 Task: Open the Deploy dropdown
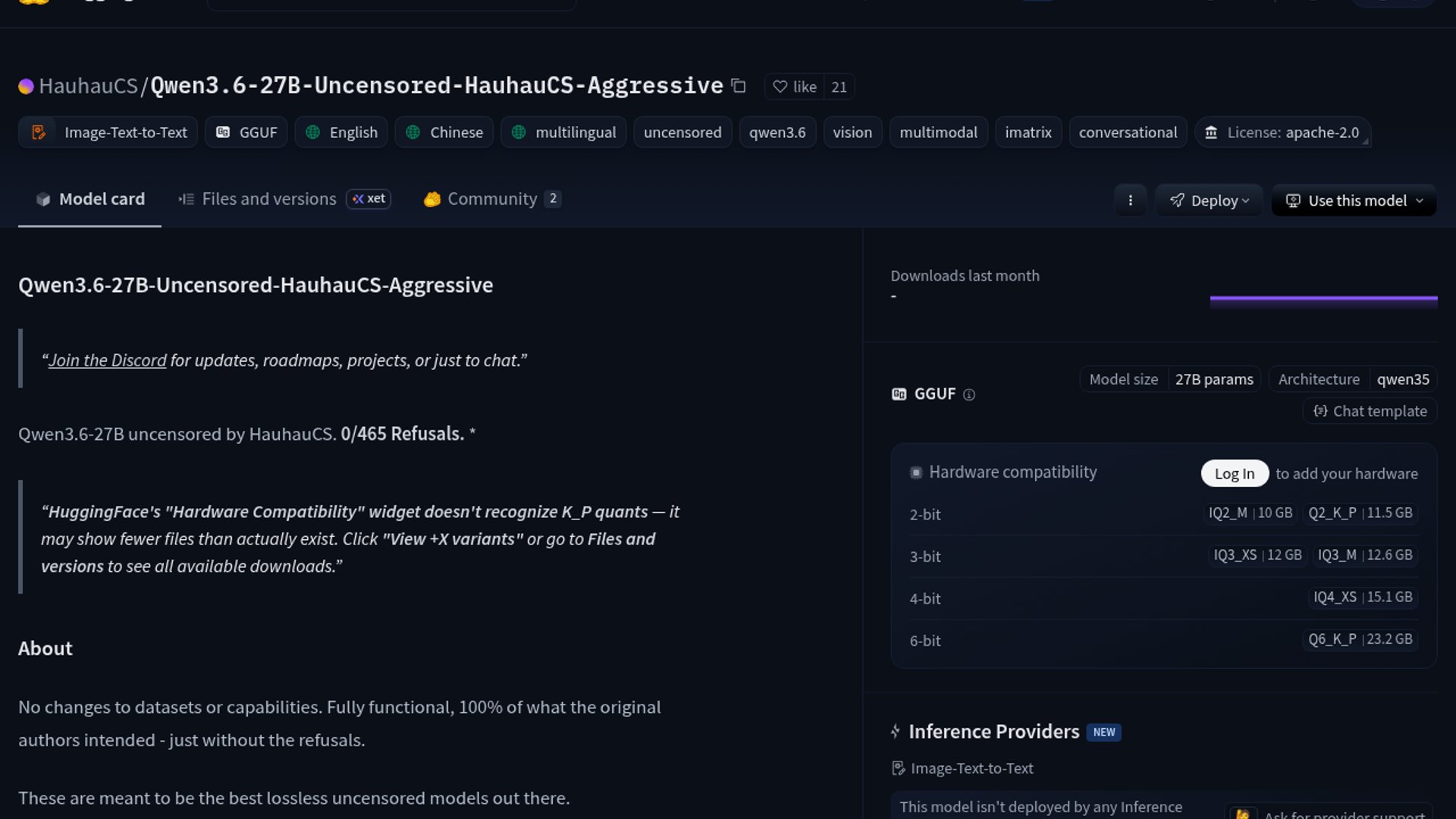tap(1208, 200)
